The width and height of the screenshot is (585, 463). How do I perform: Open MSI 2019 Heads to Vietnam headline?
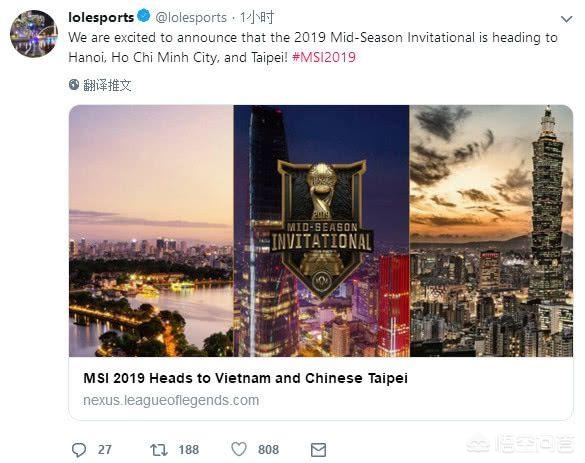(245, 378)
